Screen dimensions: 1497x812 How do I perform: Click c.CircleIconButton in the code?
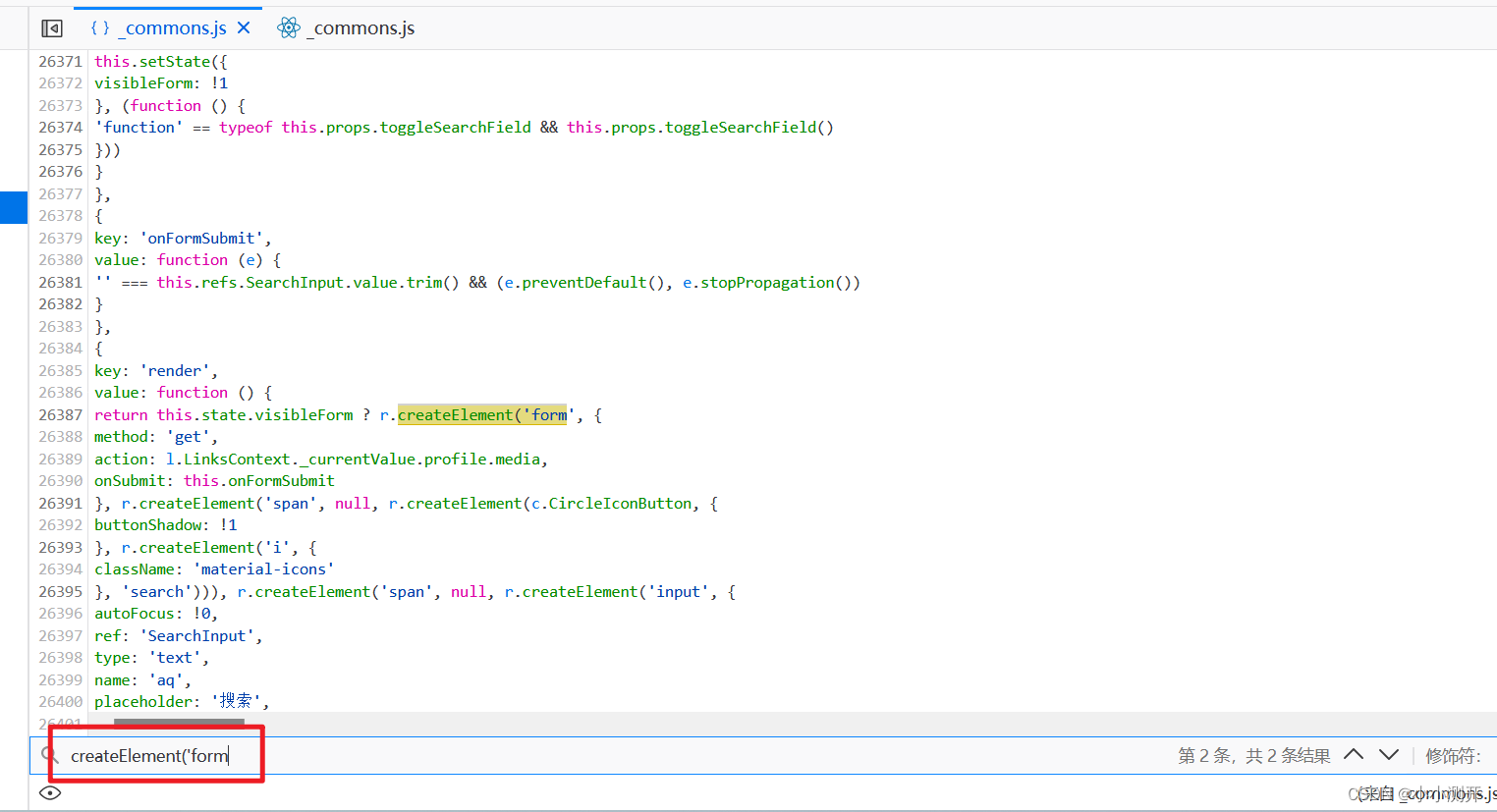pos(611,503)
